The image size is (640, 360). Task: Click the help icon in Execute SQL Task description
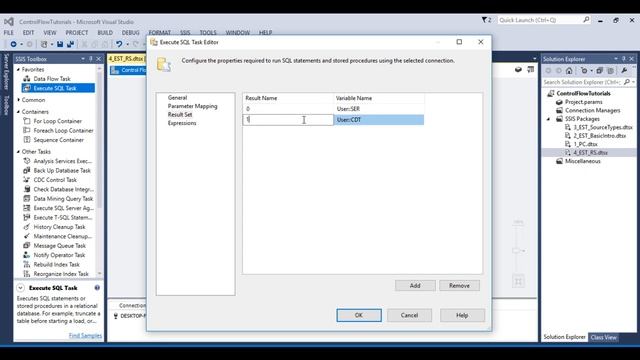pyautogui.click(x=97, y=288)
